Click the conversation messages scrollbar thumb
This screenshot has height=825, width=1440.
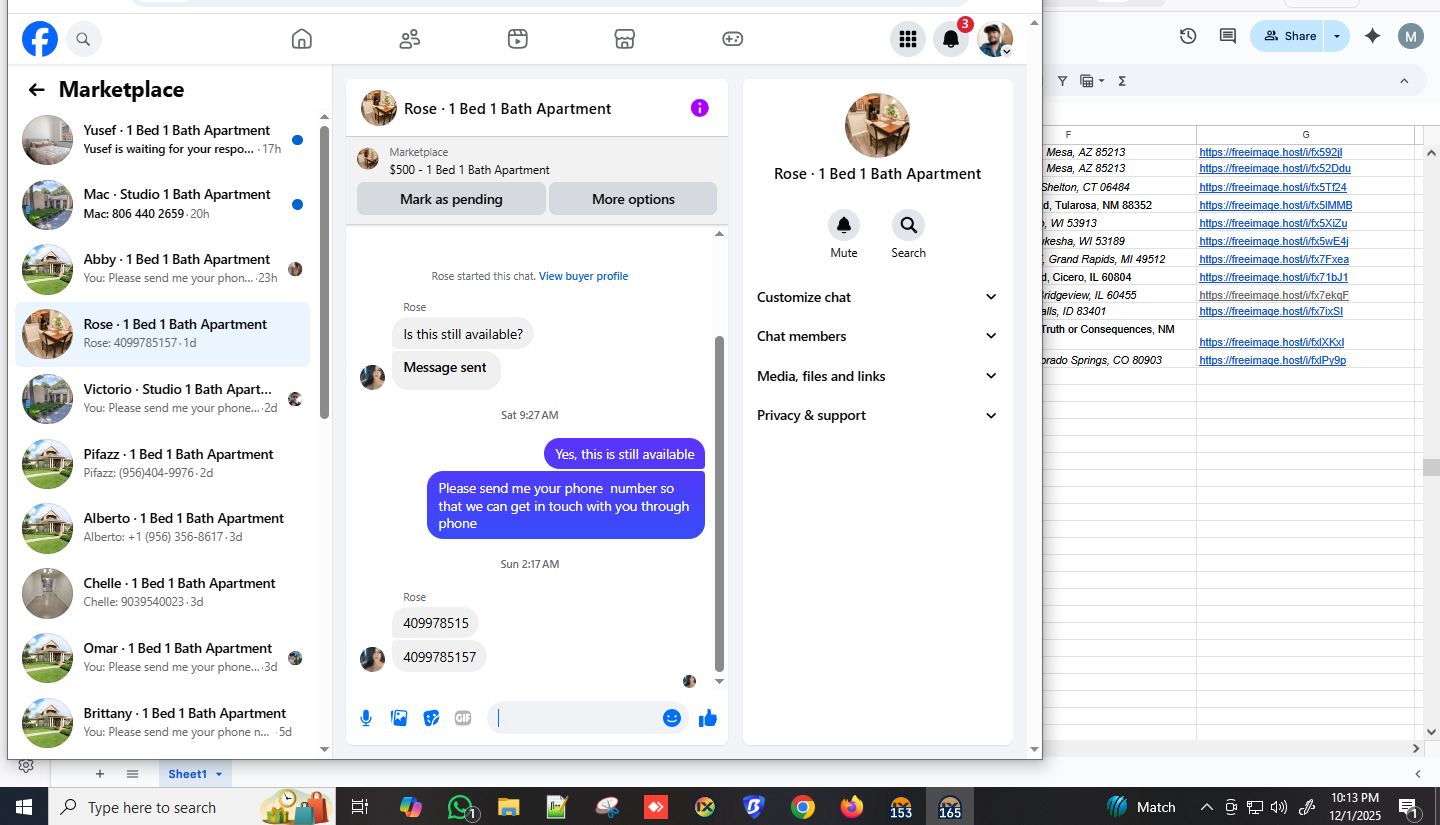click(719, 504)
